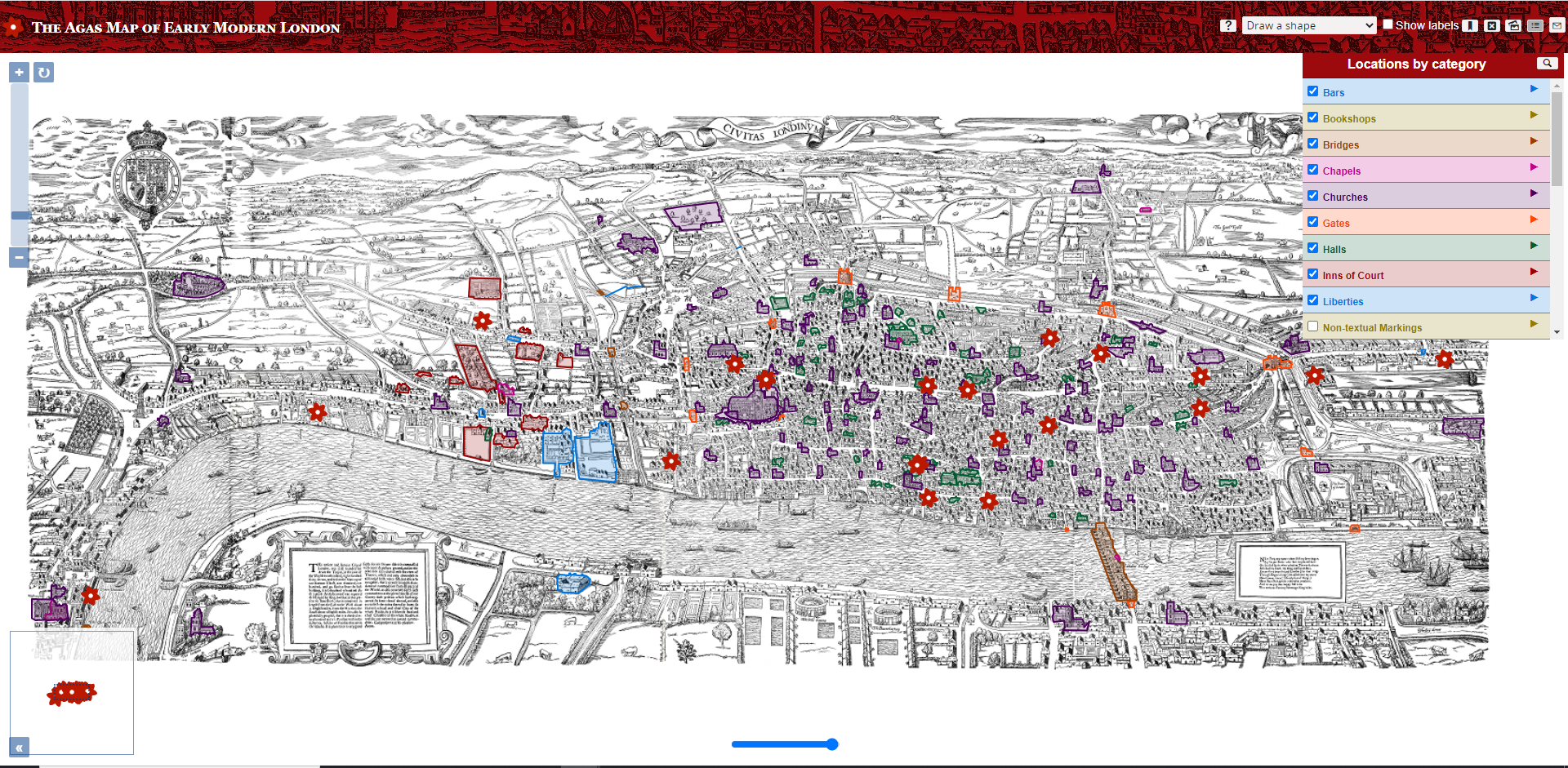
Task: Collapse the overview map with double chevron
Action: (x=19, y=747)
